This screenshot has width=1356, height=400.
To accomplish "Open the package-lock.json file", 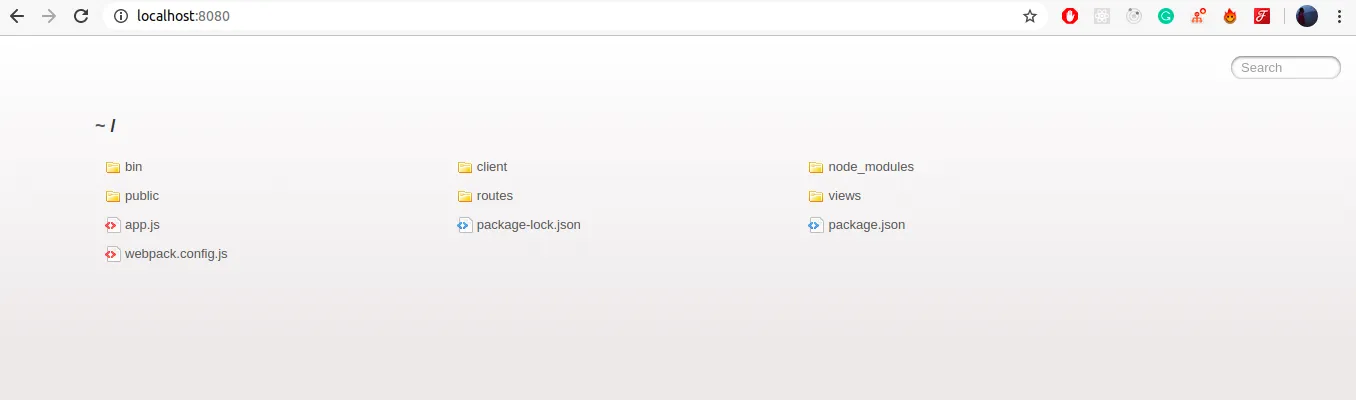I will point(528,225).
